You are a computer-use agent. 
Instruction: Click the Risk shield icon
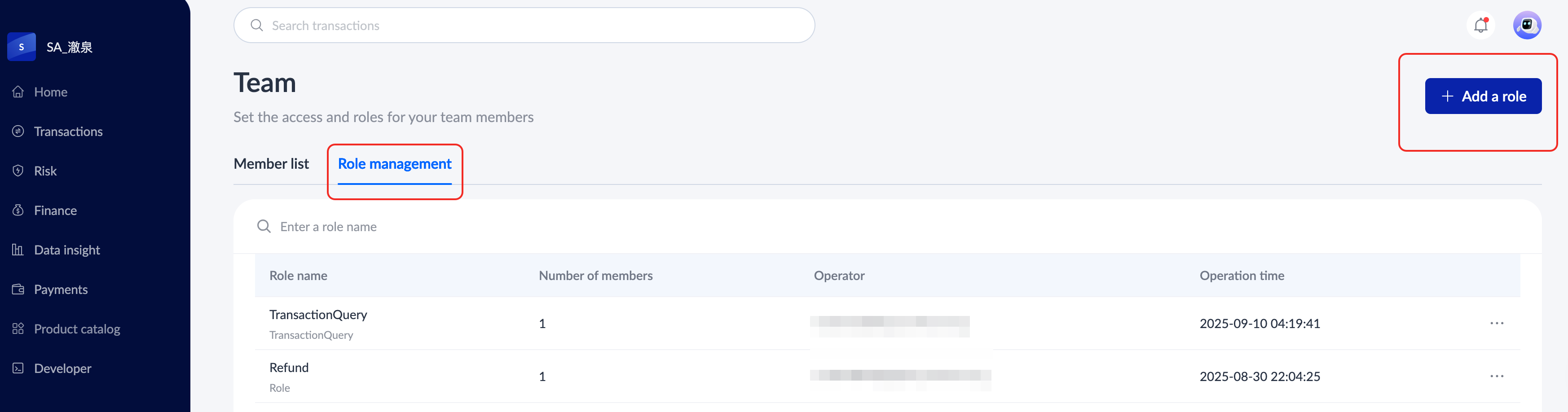click(x=18, y=171)
